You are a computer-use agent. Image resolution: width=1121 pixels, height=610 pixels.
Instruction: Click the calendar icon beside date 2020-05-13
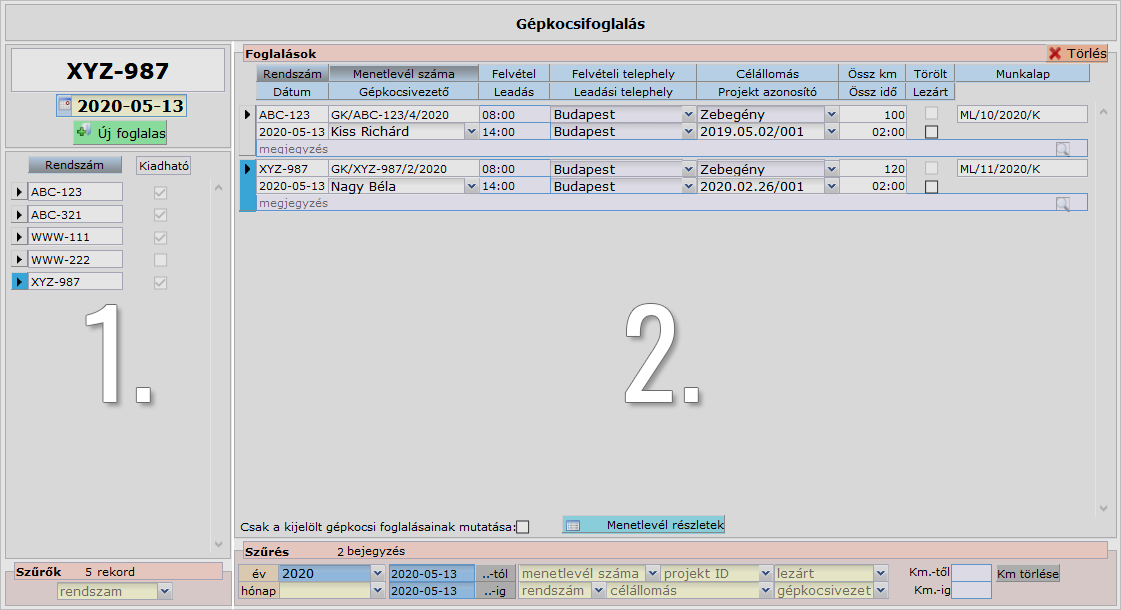click(x=65, y=105)
